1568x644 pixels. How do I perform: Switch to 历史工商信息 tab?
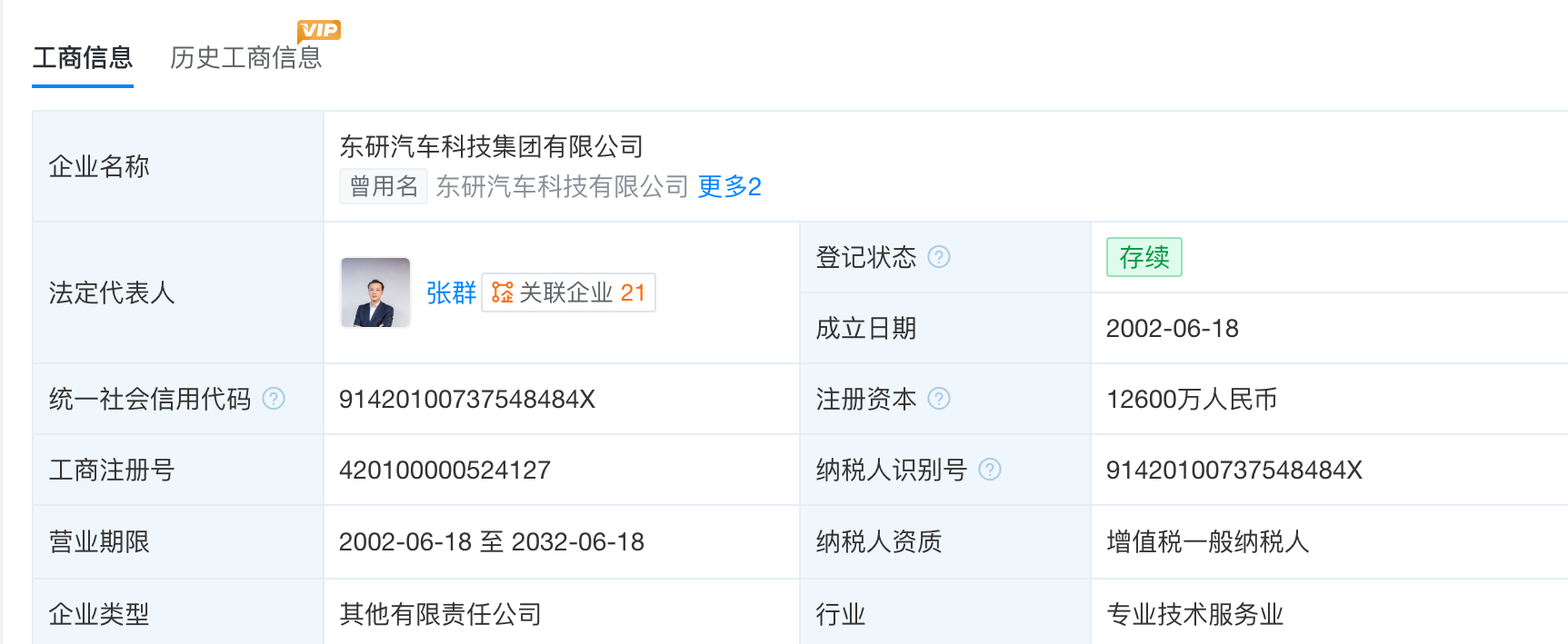(246, 58)
